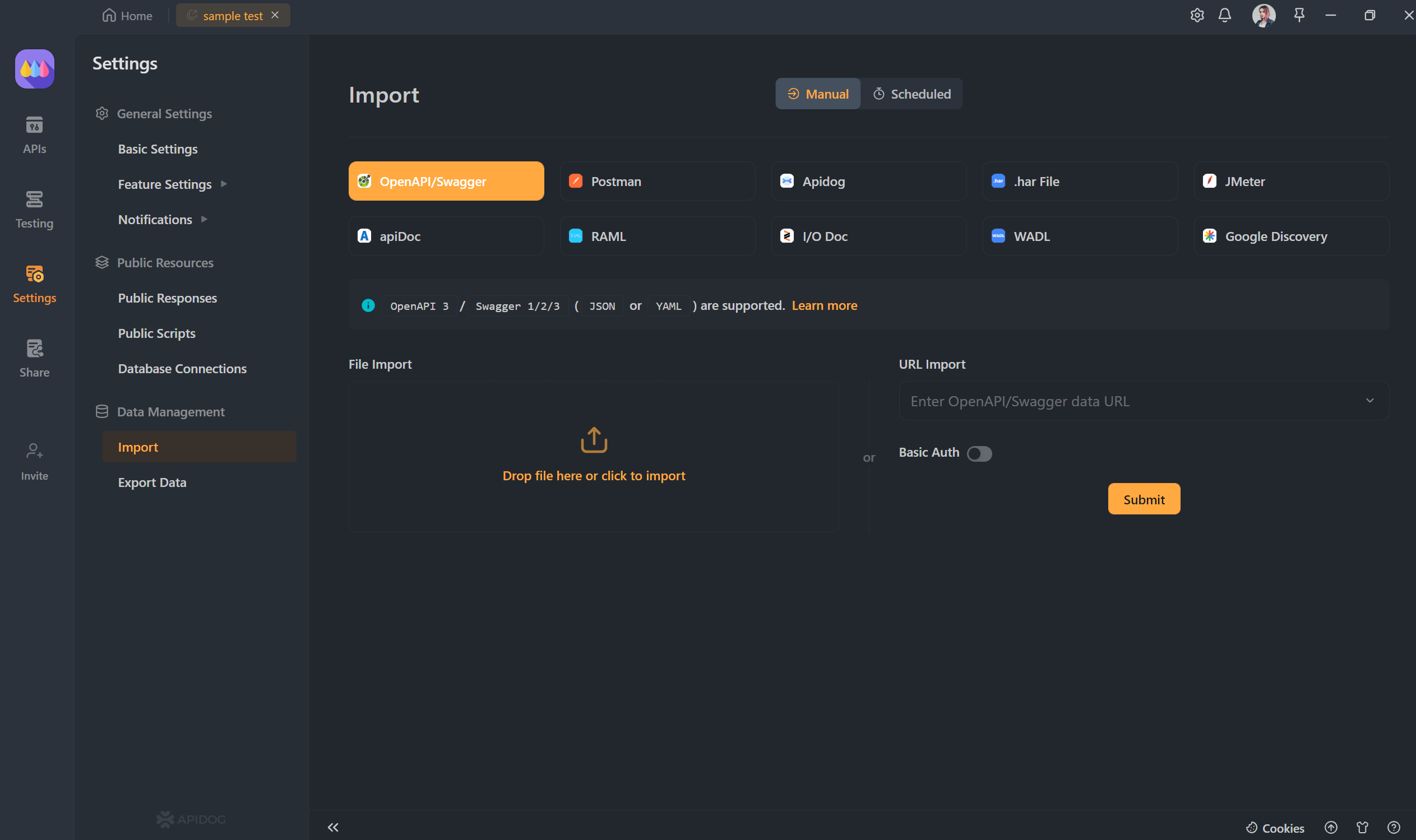Open the Share section in sidebar
Screen dimensions: 1416x840
point(35,358)
